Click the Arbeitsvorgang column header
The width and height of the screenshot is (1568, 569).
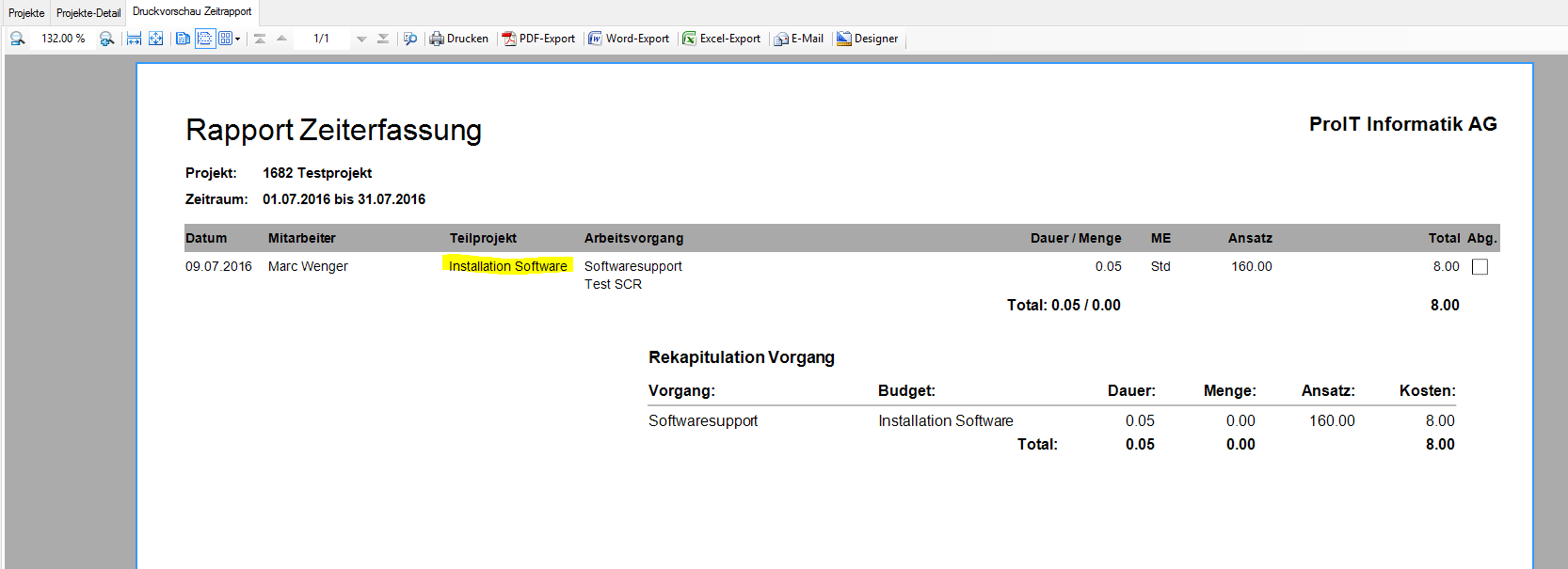(x=633, y=238)
